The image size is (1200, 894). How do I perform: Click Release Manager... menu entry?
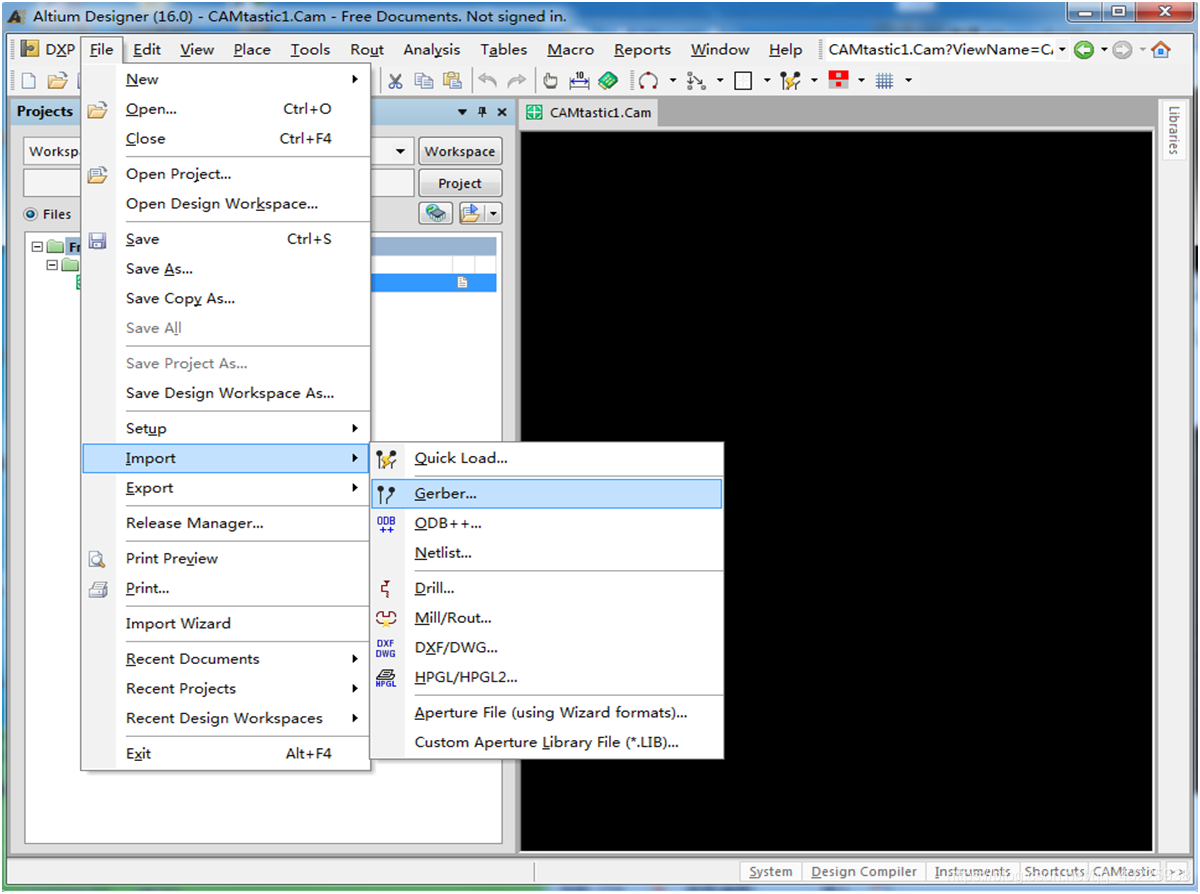click(x=226, y=523)
